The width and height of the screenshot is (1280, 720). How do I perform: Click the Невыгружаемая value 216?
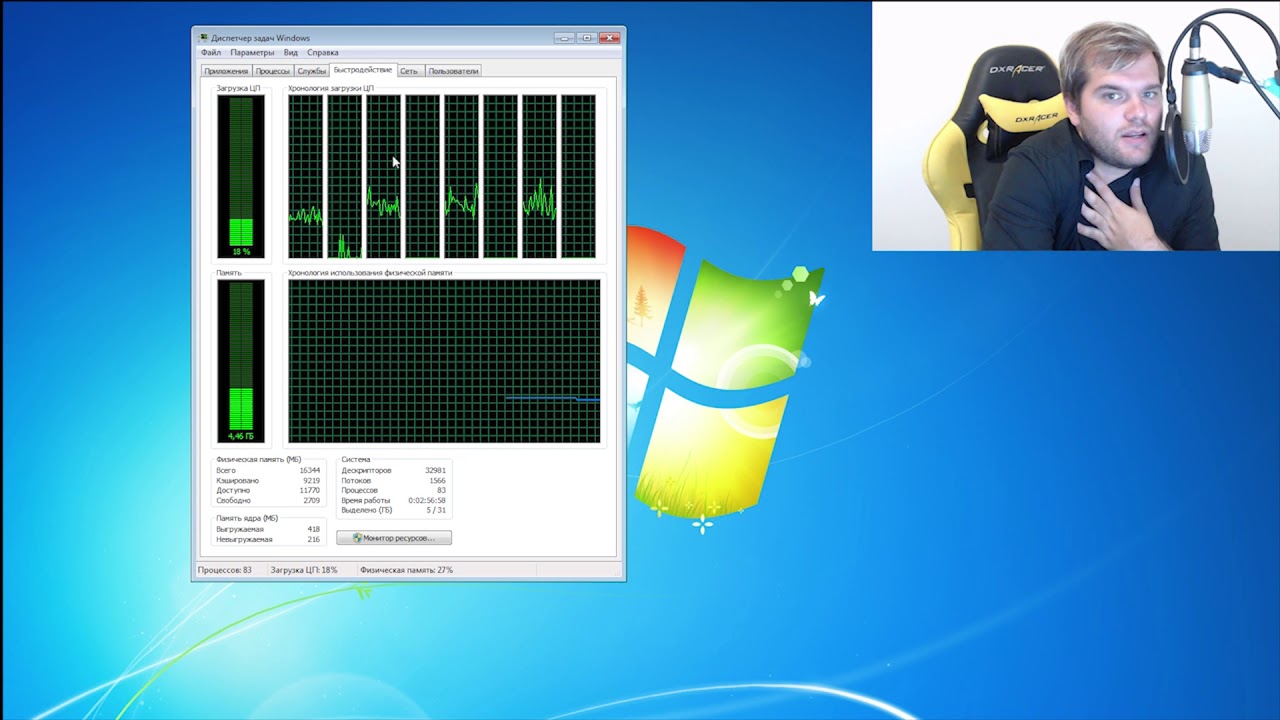[314, 539]
